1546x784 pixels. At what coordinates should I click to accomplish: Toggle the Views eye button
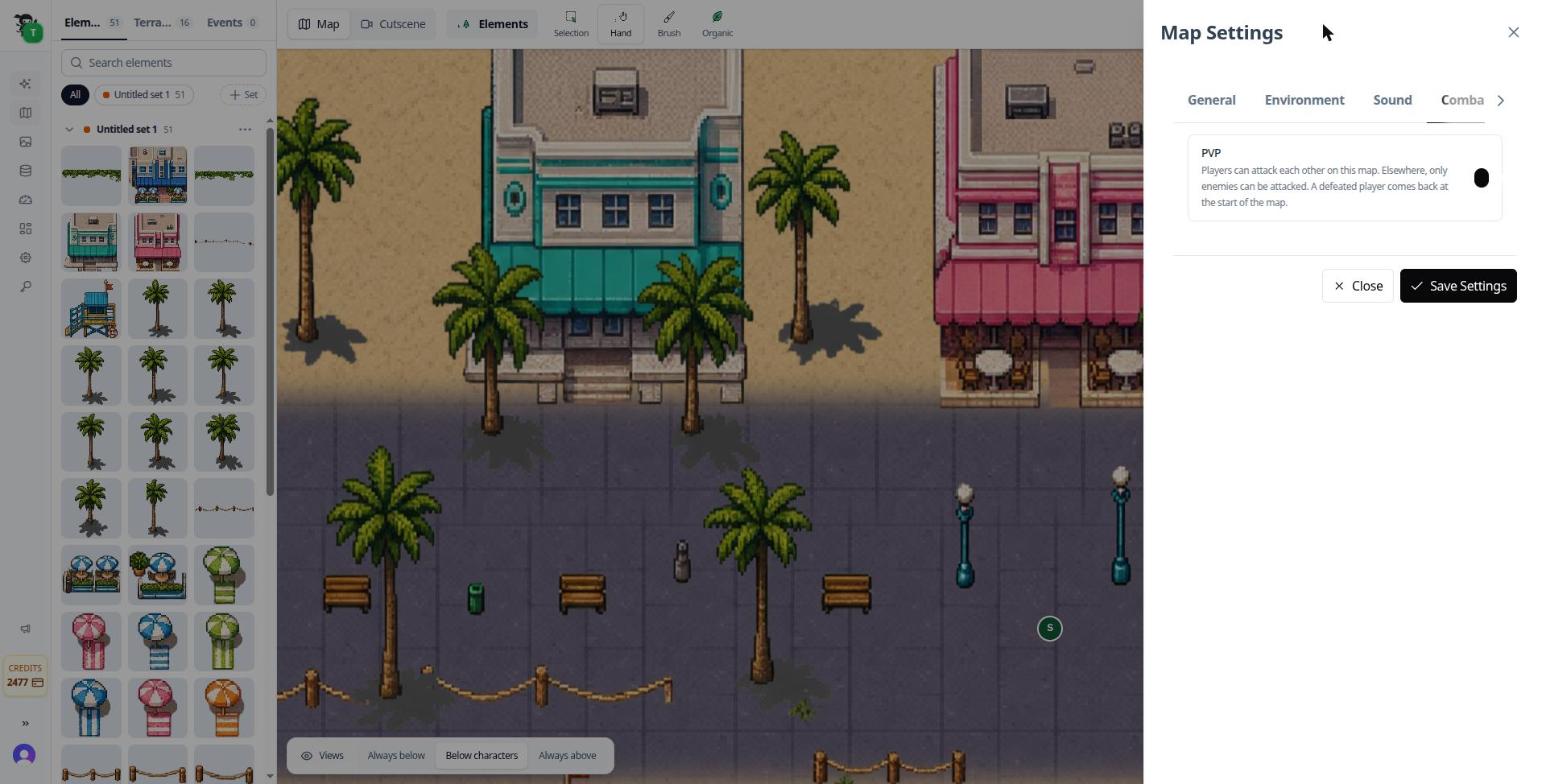click(x=322, y=756)
